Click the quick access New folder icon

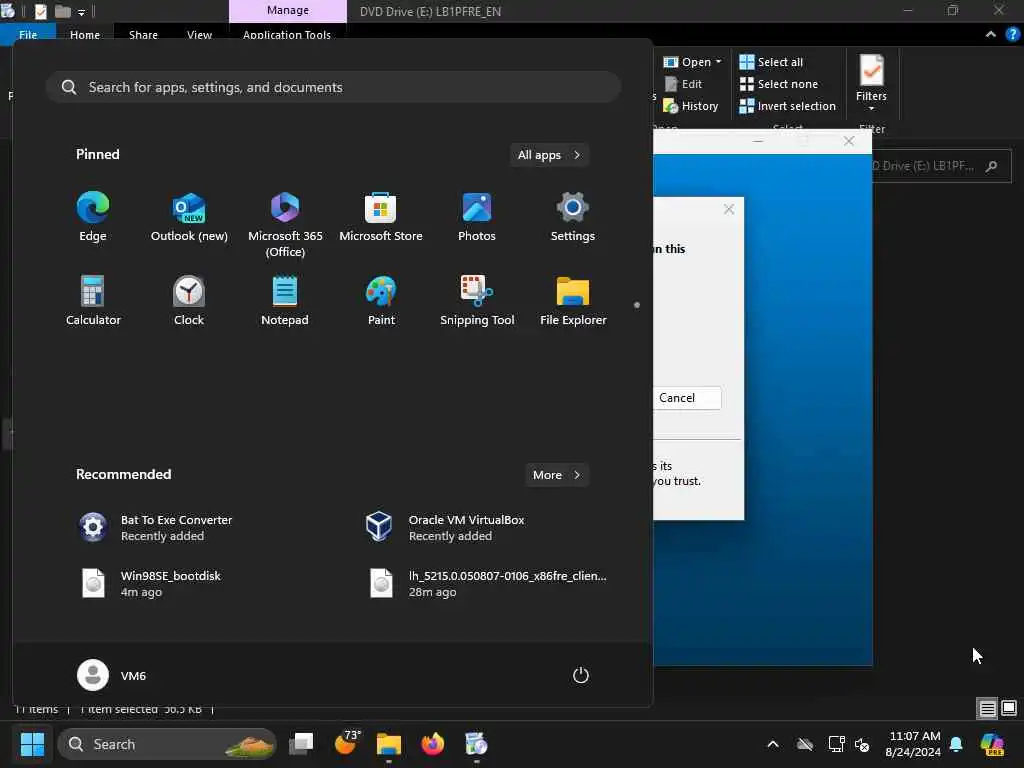pos(63,11)
